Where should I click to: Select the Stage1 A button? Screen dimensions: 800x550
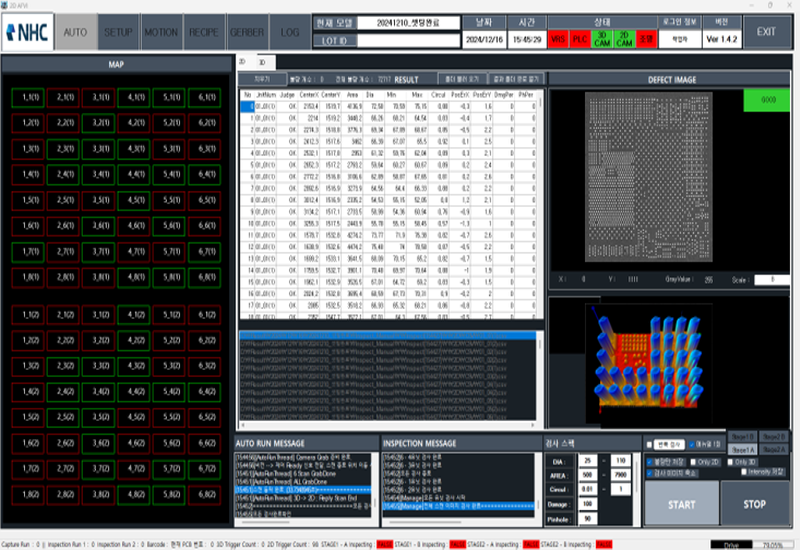coord(742,450)
